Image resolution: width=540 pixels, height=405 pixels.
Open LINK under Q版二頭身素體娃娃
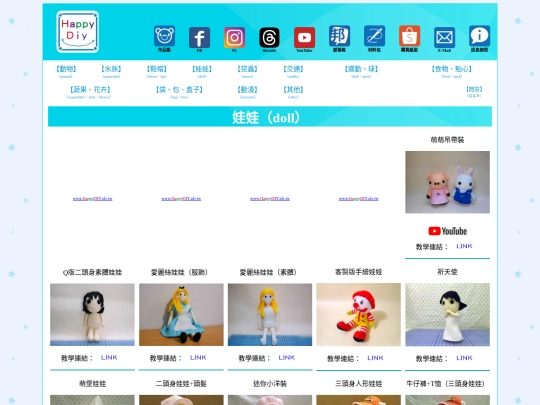tap(109, 358)
